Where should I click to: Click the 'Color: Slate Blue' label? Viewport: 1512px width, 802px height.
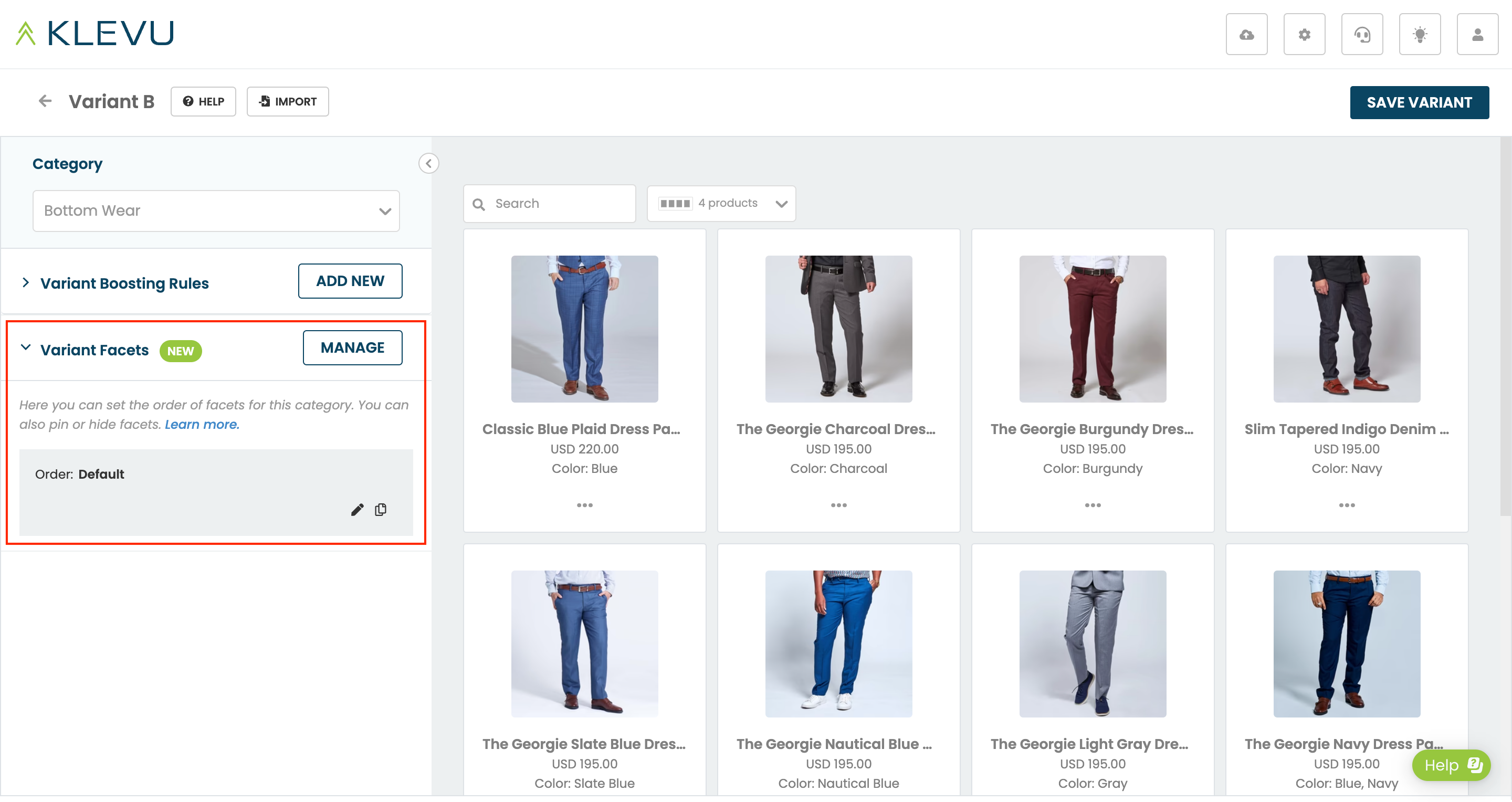pos(585,783)
